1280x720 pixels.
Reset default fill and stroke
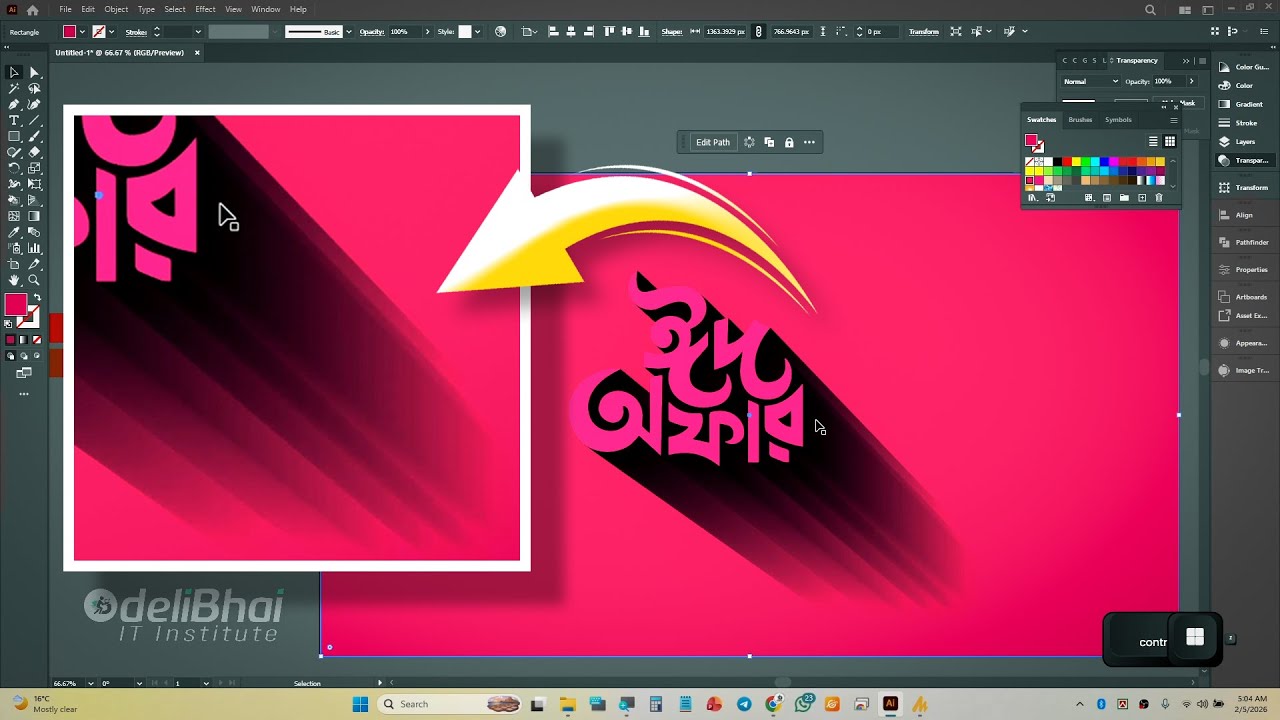pos(9,324)
